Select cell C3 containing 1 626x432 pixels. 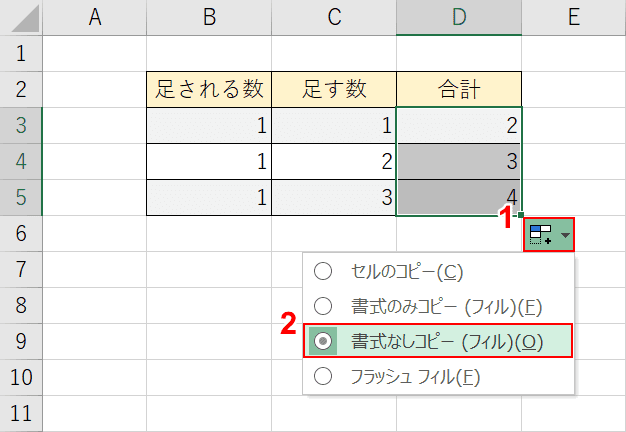point(334,125)
